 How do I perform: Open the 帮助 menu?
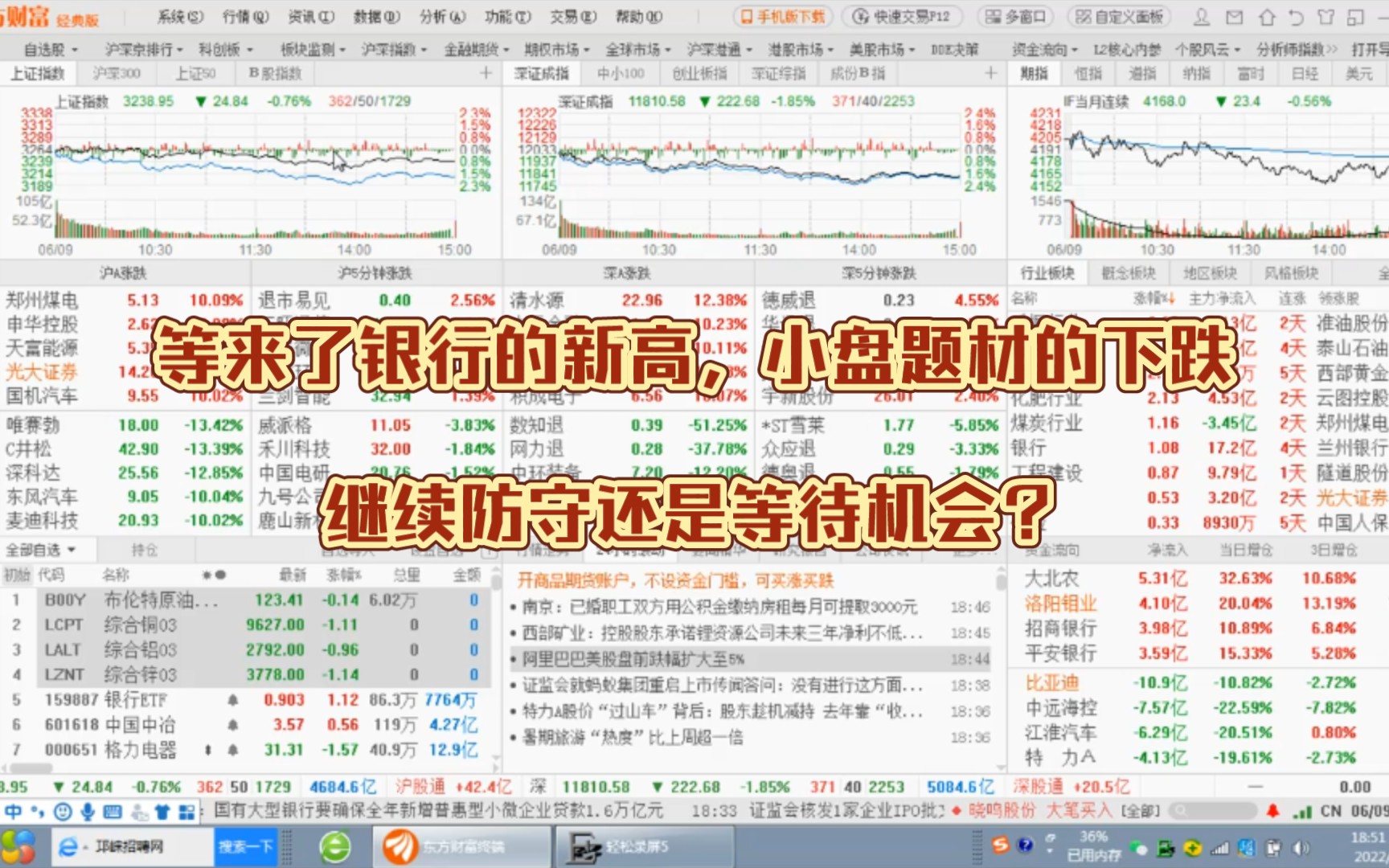pyautogui.click(x=639, y=16)
